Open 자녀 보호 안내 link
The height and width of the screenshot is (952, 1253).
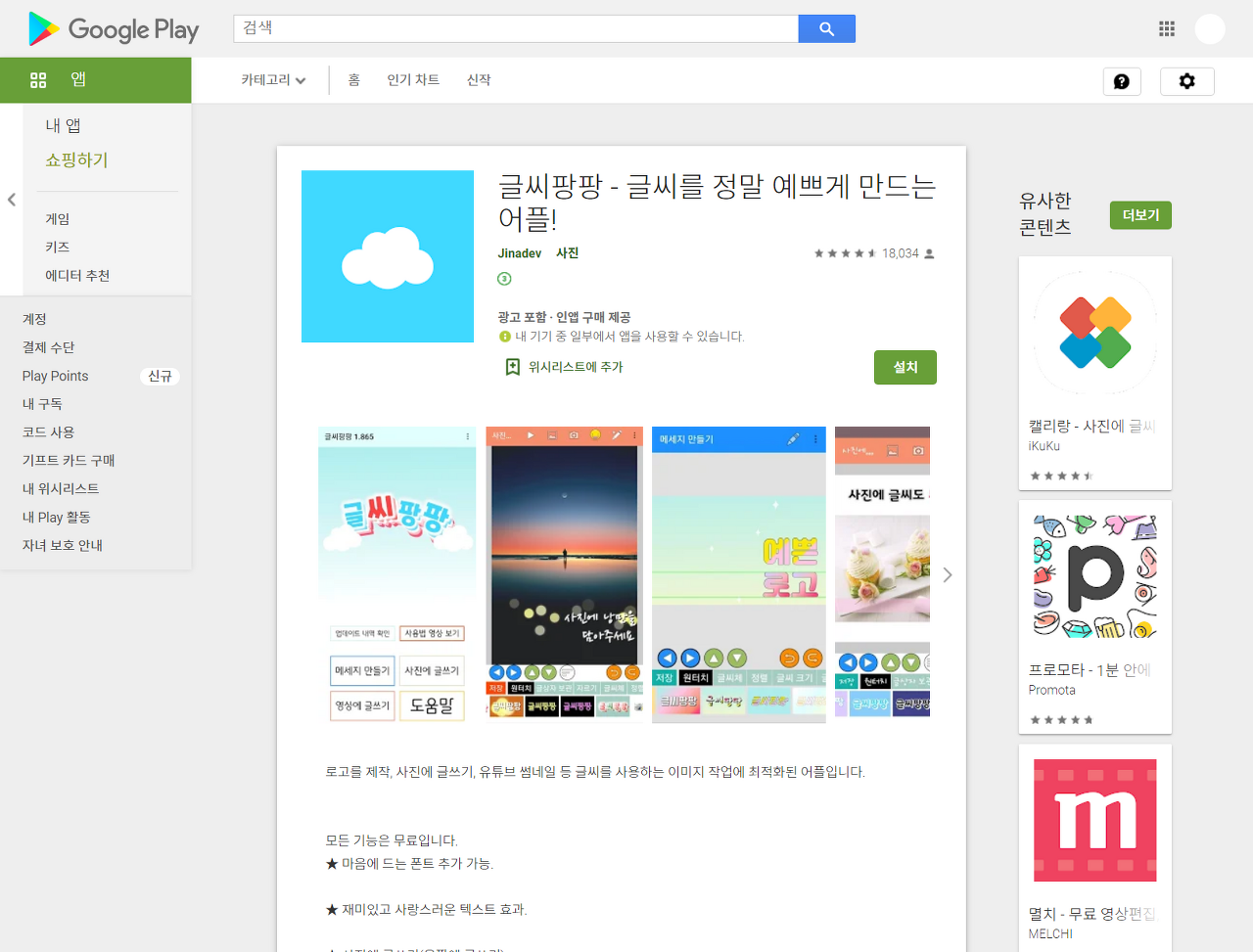[63, 546]
